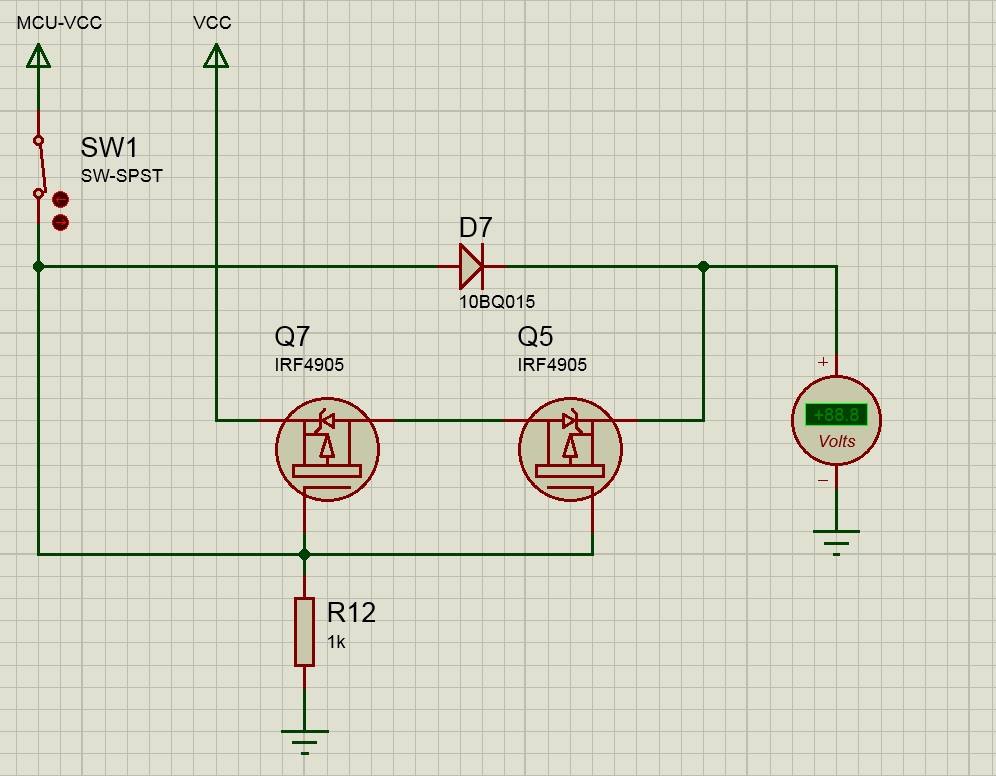Click the junction dot right of D7
Screen dimensions: 996x776
[703, 267]
